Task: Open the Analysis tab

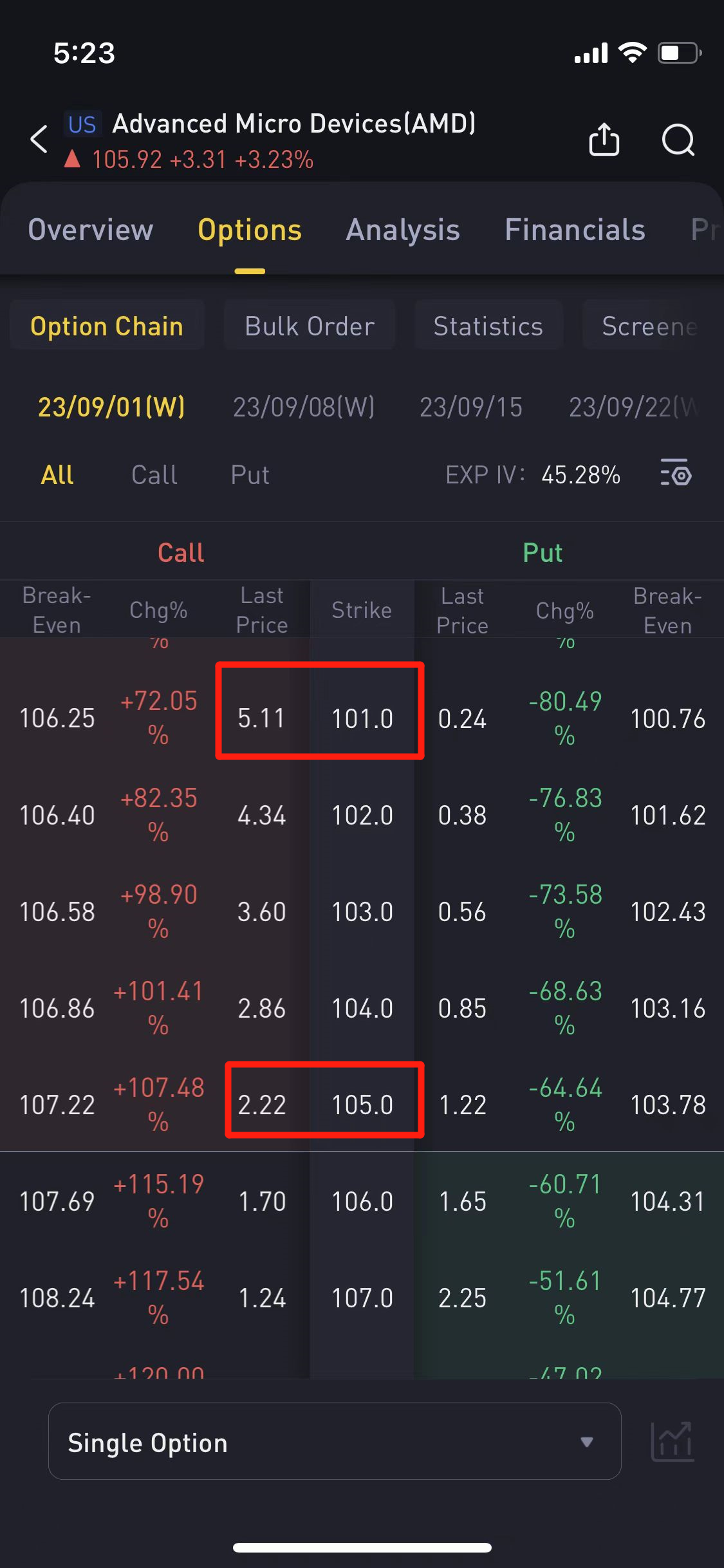Action: [x=403, y=230]
